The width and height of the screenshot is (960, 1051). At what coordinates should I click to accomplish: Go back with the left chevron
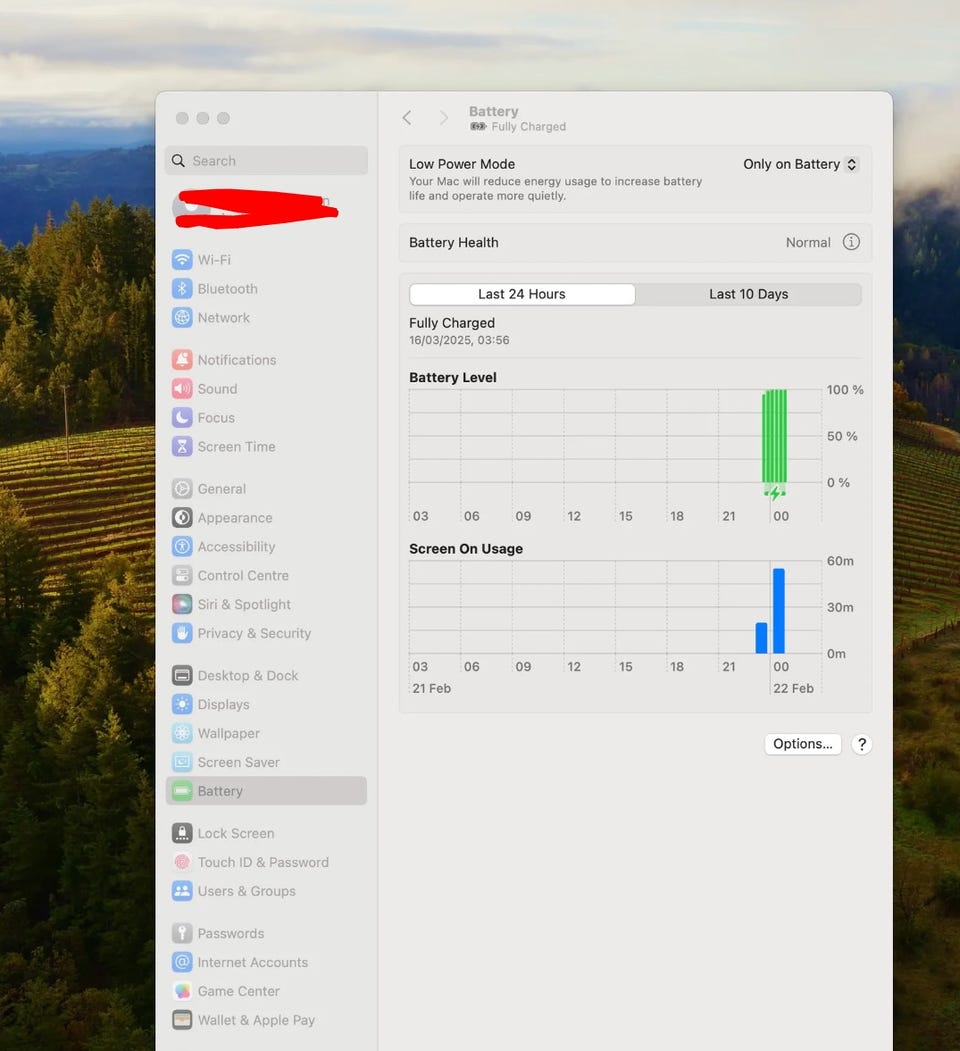[x=407, y=118]
